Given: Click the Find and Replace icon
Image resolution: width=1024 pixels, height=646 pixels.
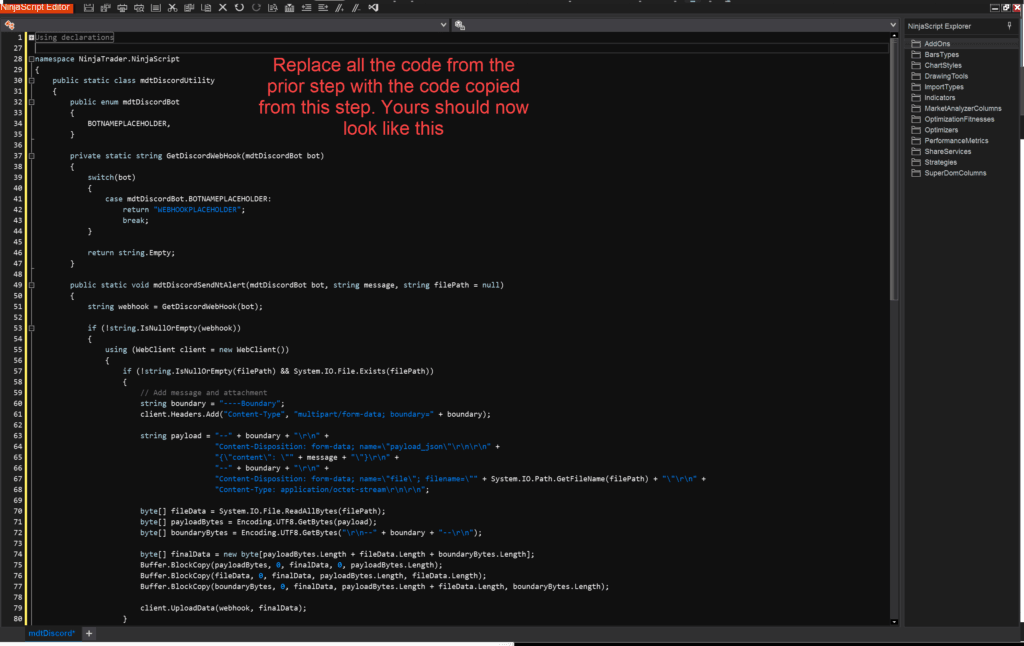Looking at the screenshot, I should pos(273,8).
